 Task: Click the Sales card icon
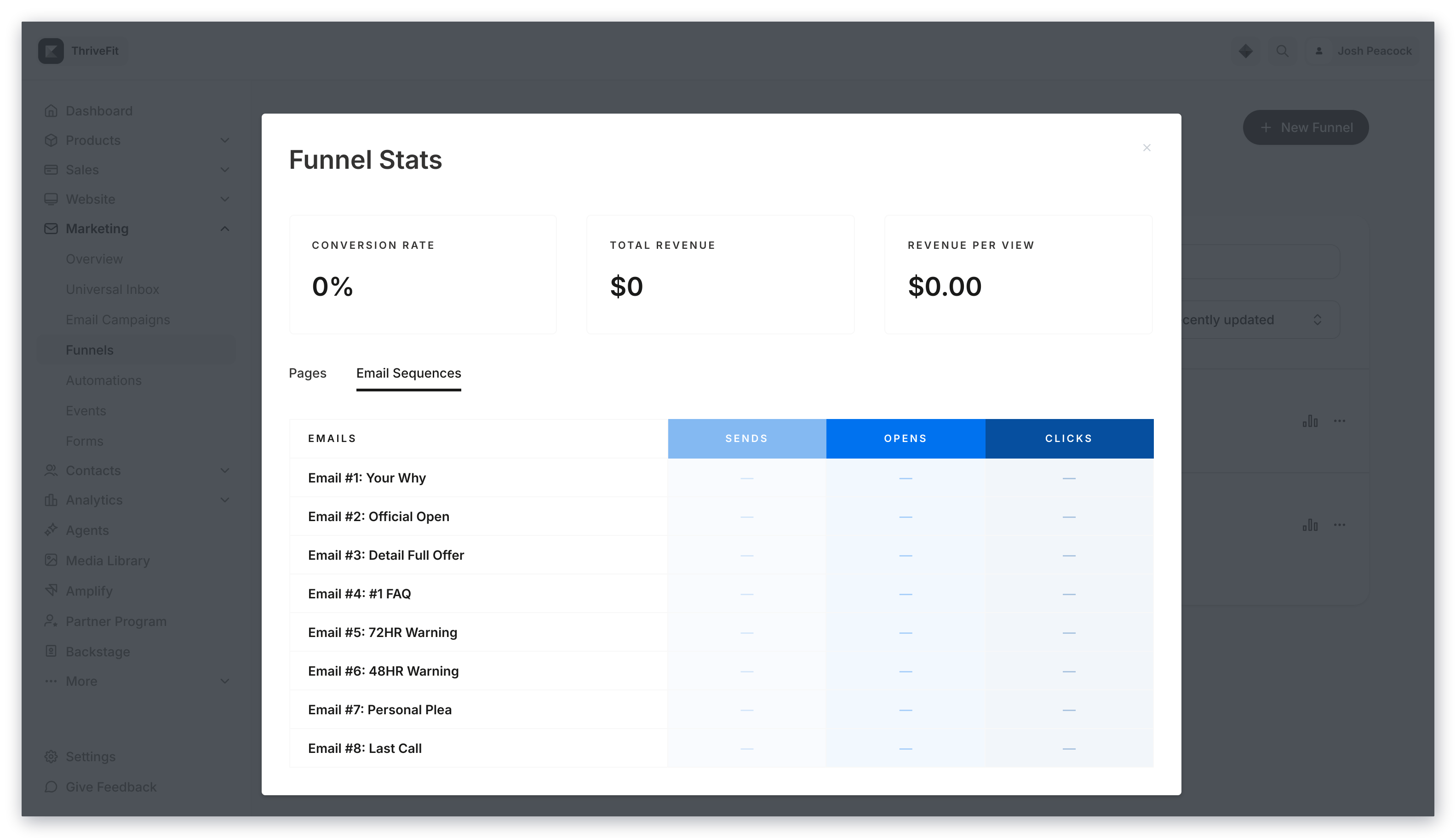click(x=51, y=169)
